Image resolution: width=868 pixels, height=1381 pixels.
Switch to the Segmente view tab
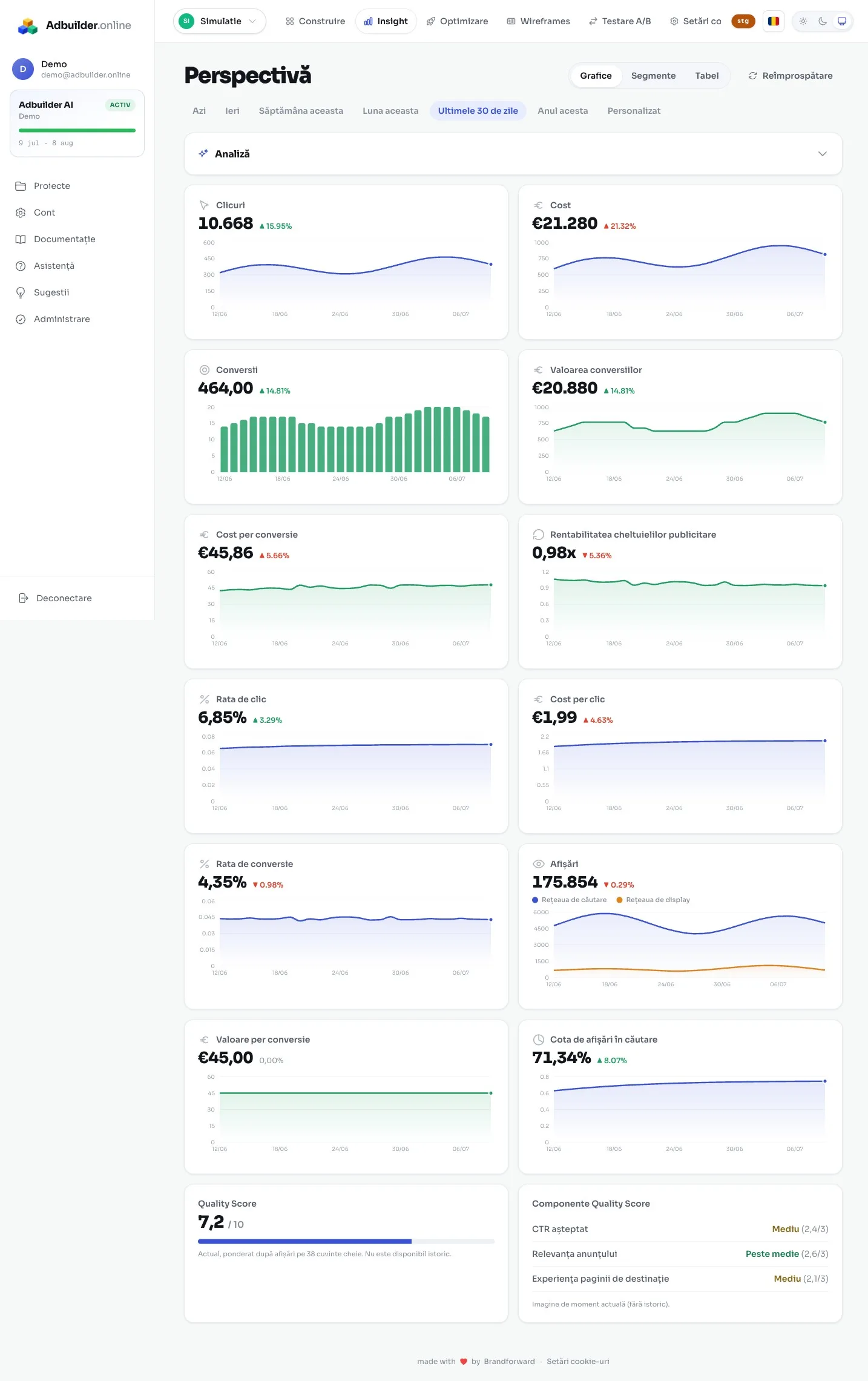click(653, 76)
